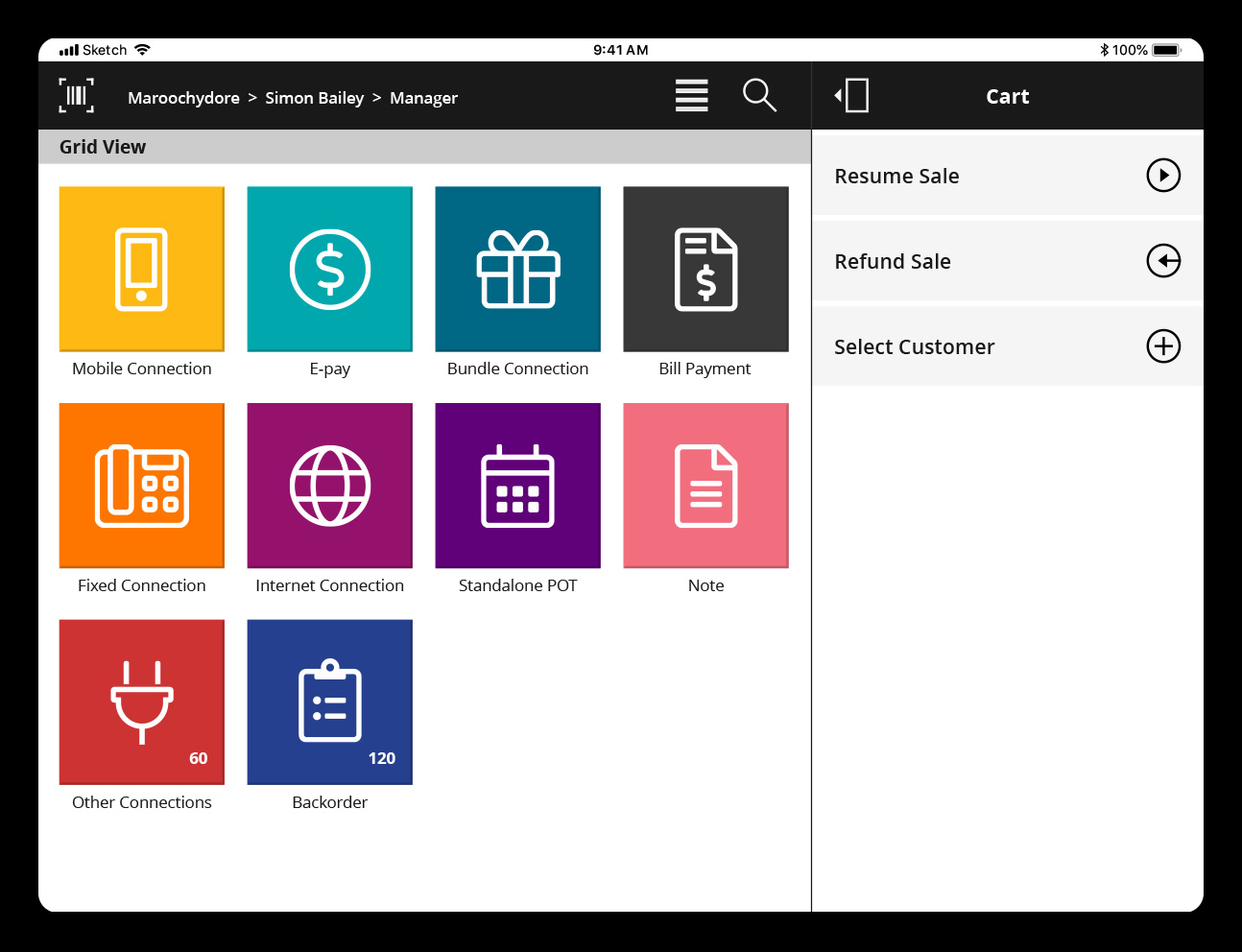Tap the barcode scanner icon
The image size is (1242, 952).
[x=77, y=96]
